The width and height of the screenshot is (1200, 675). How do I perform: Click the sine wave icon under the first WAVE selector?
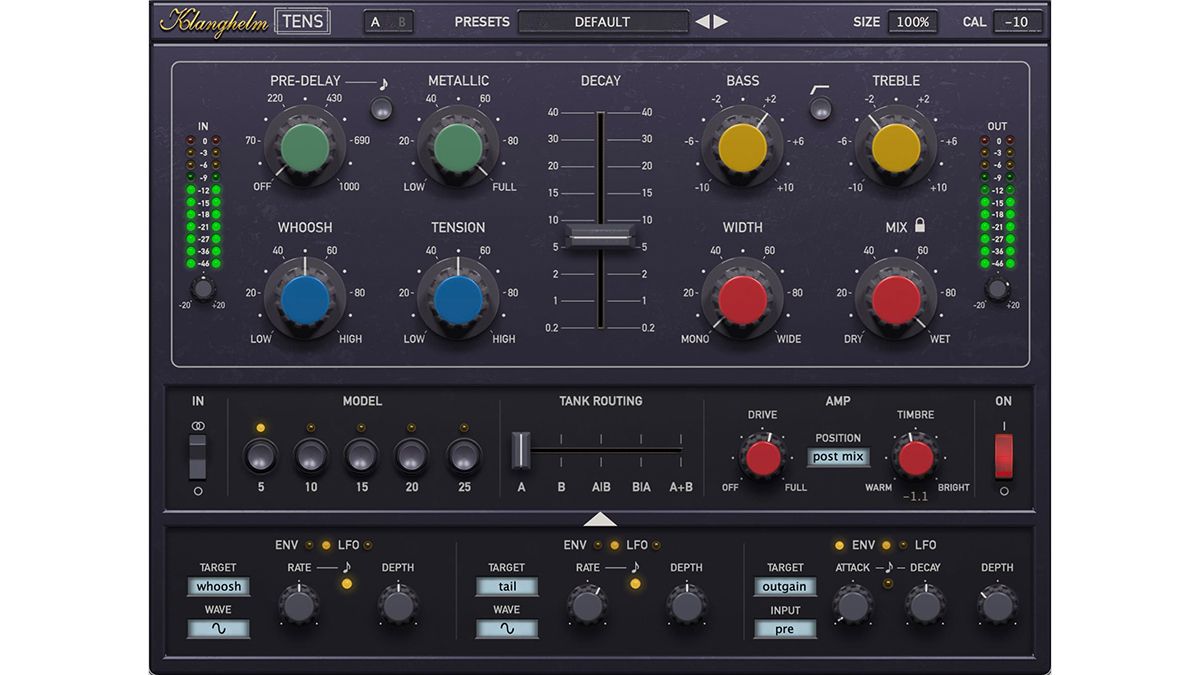218,629
